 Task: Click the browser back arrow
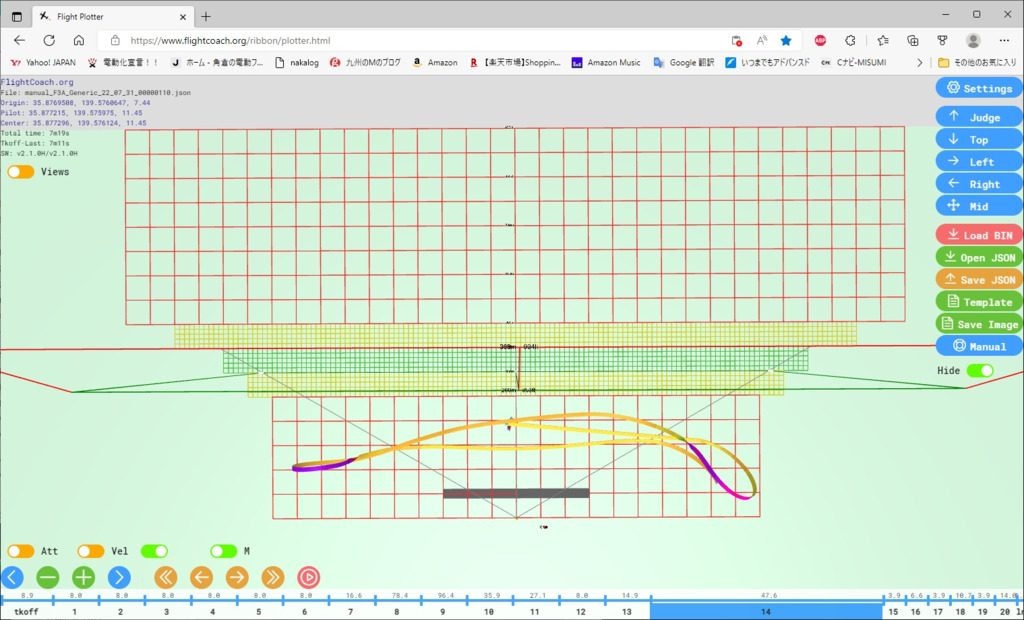coord(19,41)
